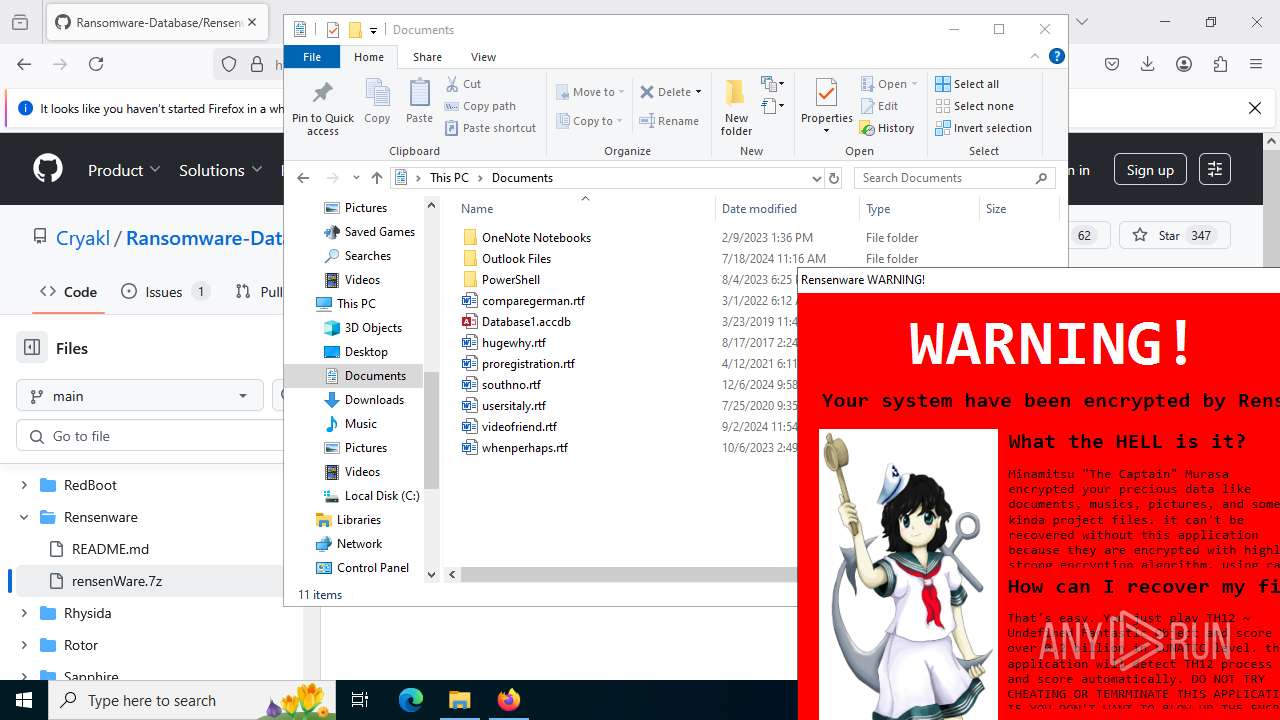
Task: Expand address bar history dropdown
Action: pyautogui.click(x=817, y=178)
